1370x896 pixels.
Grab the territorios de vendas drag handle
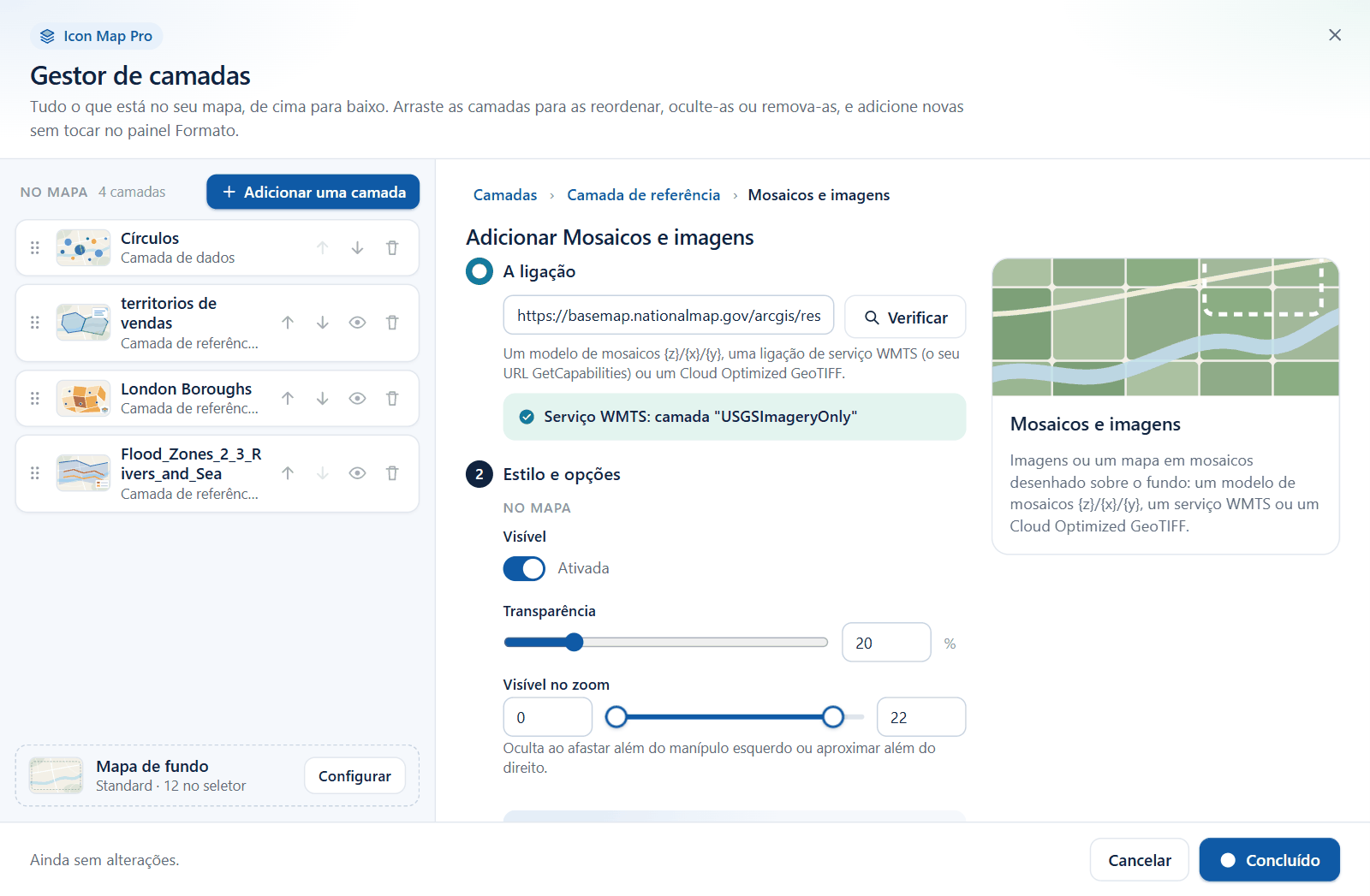35,323
